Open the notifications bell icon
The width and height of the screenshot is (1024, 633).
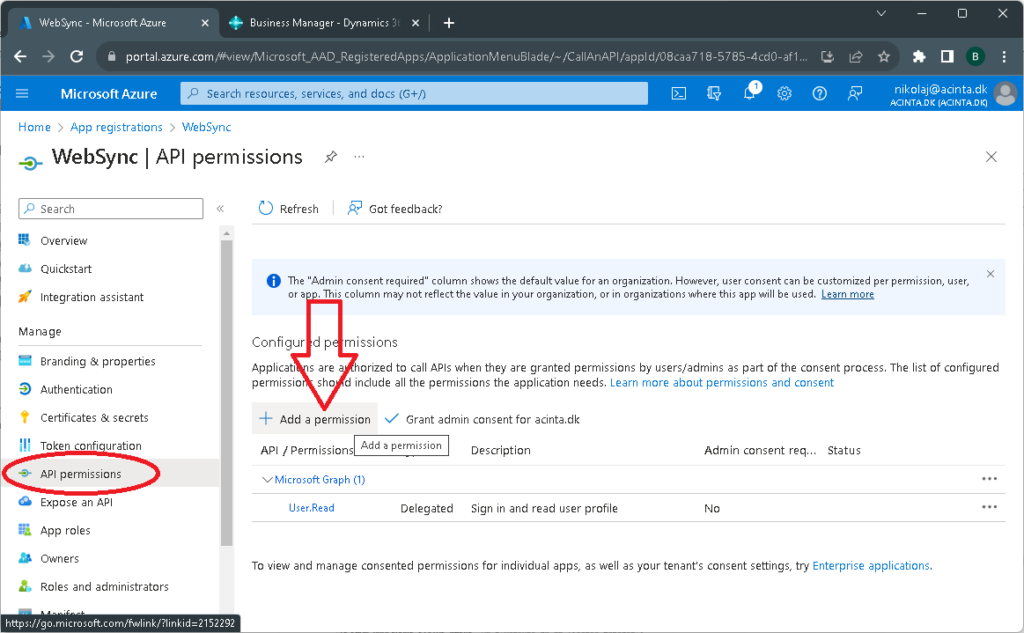click(749, 93)
